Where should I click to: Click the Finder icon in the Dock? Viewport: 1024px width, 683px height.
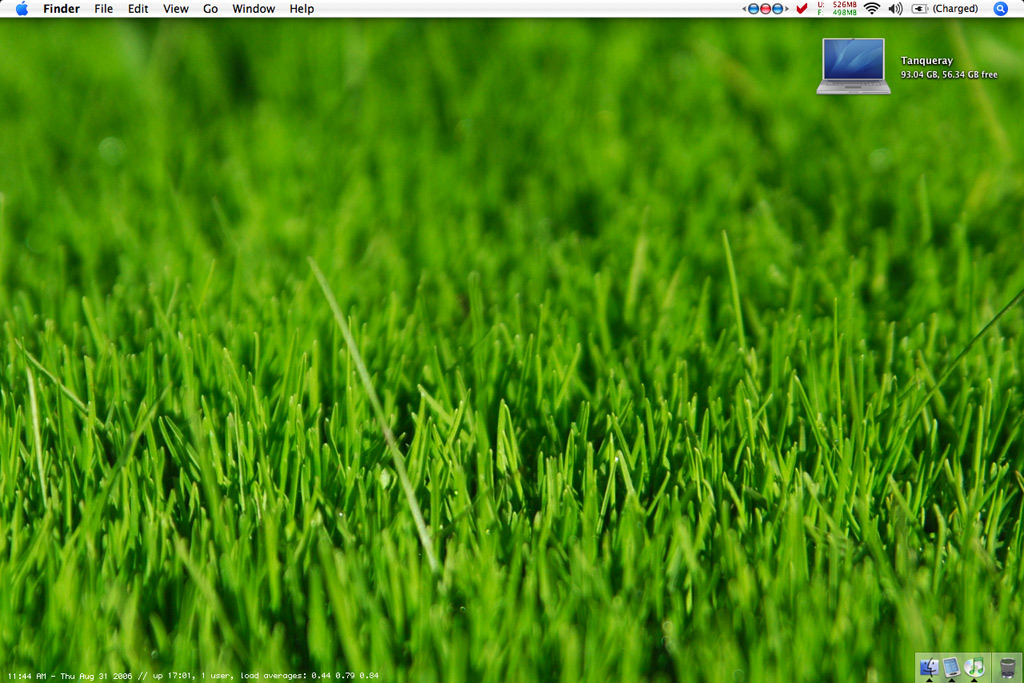929,667
